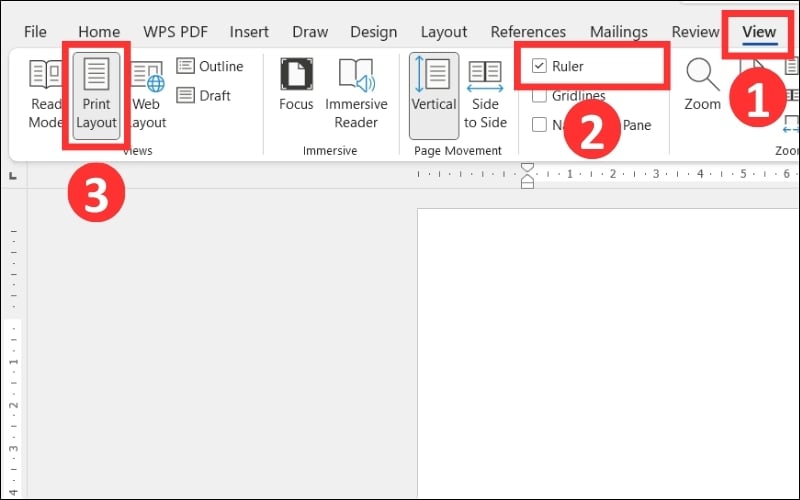
Task: Click the first line indent marker on ruler
Action: 528,168
